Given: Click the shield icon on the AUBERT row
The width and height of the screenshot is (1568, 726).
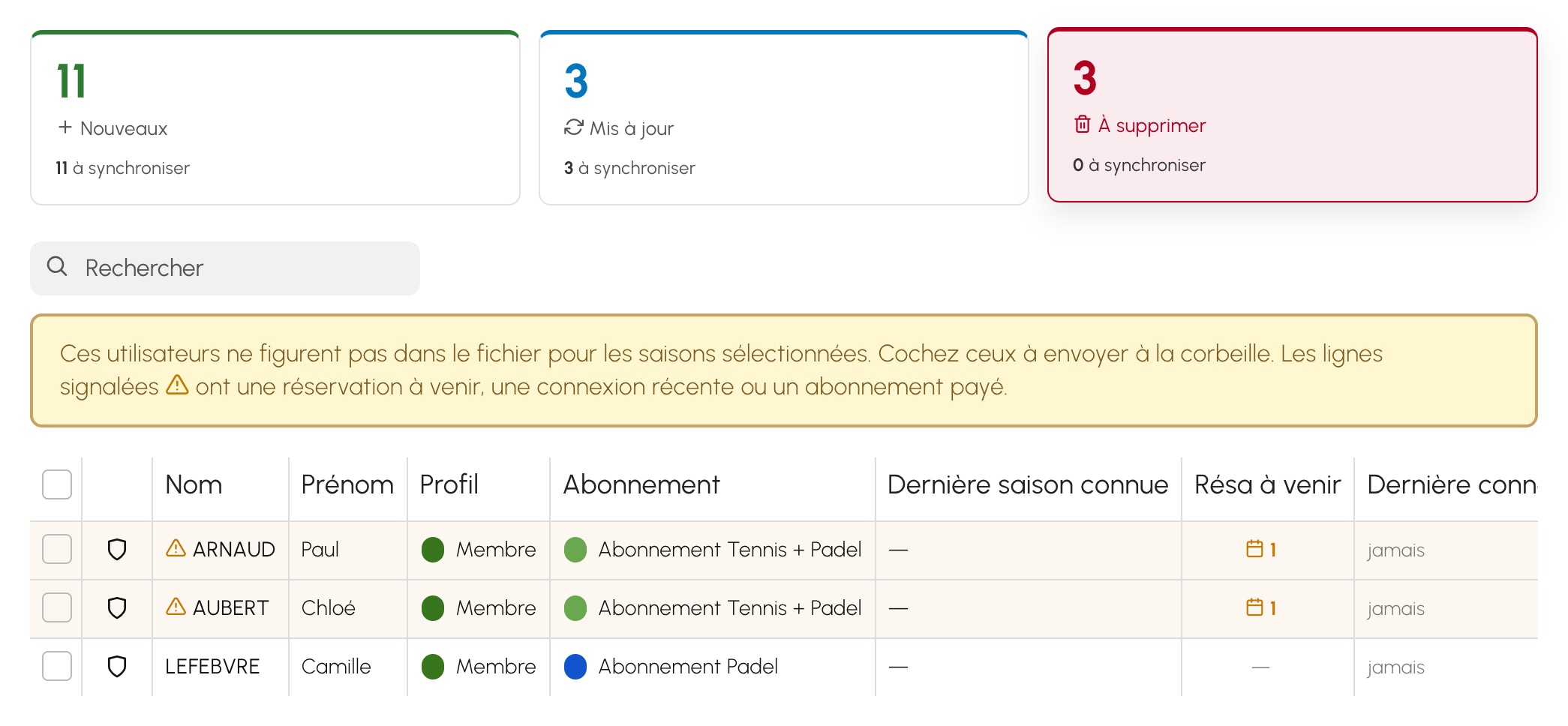Looking at the screenshot, I should [117, 608].
